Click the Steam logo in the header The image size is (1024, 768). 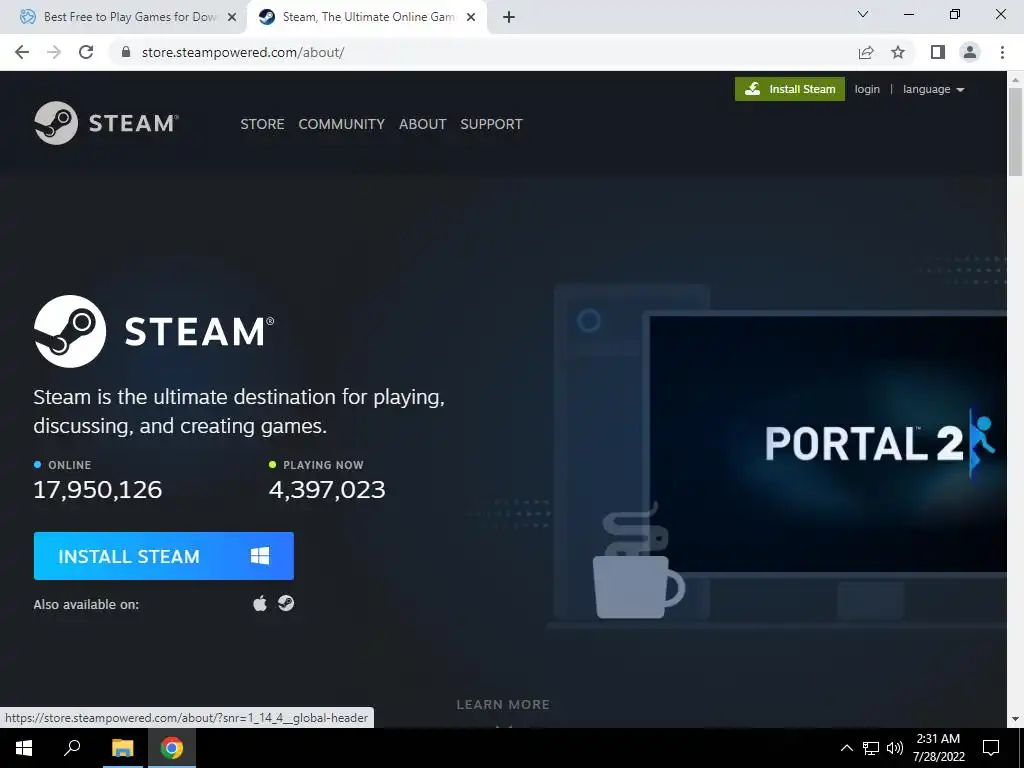tap(106, 123)
